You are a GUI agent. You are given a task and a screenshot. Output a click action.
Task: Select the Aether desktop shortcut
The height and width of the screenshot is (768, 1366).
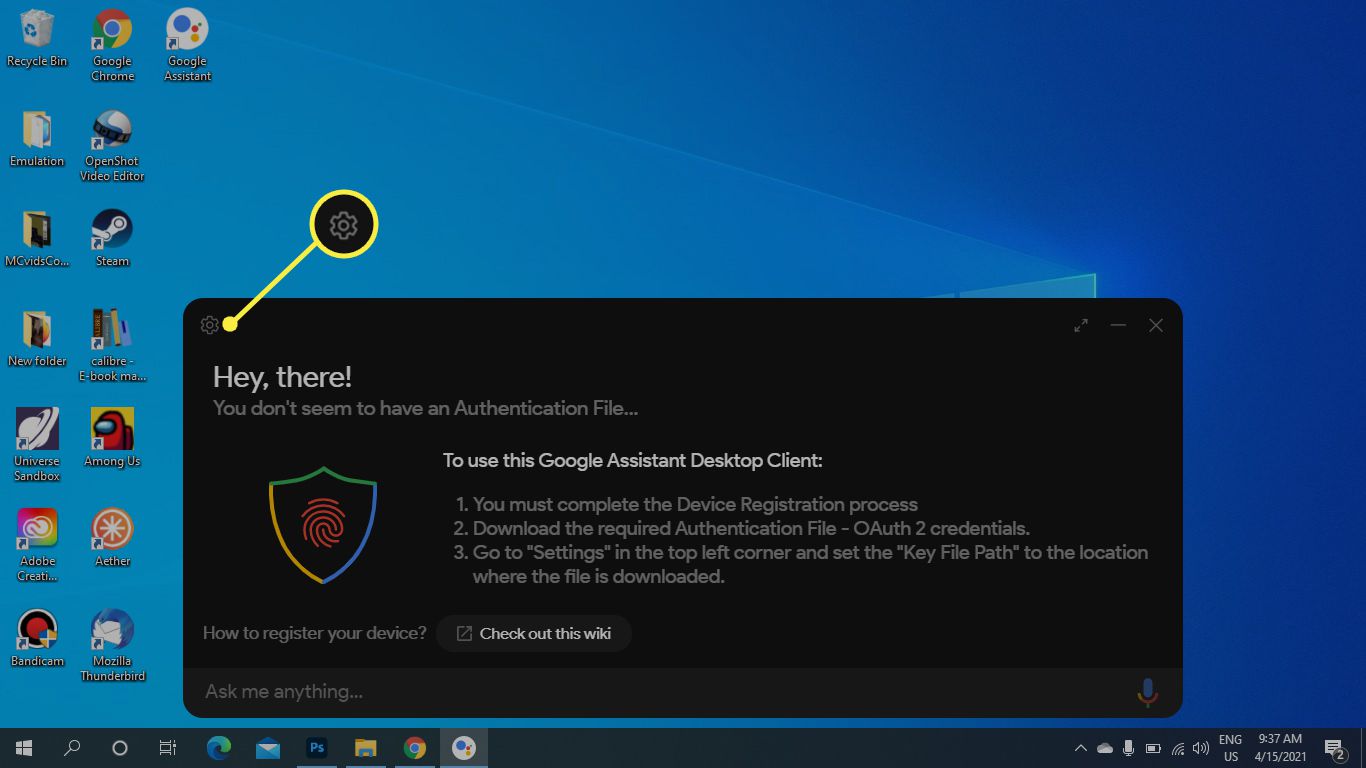112,539
